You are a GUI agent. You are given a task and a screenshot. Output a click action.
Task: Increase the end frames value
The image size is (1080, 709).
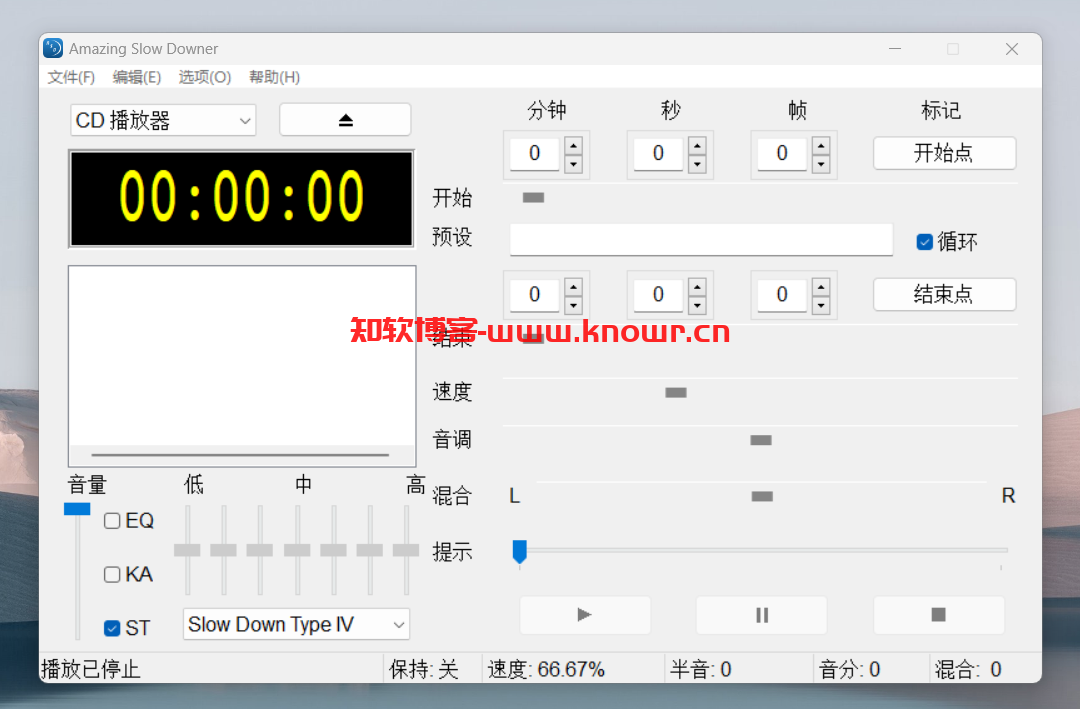(821, 287)
